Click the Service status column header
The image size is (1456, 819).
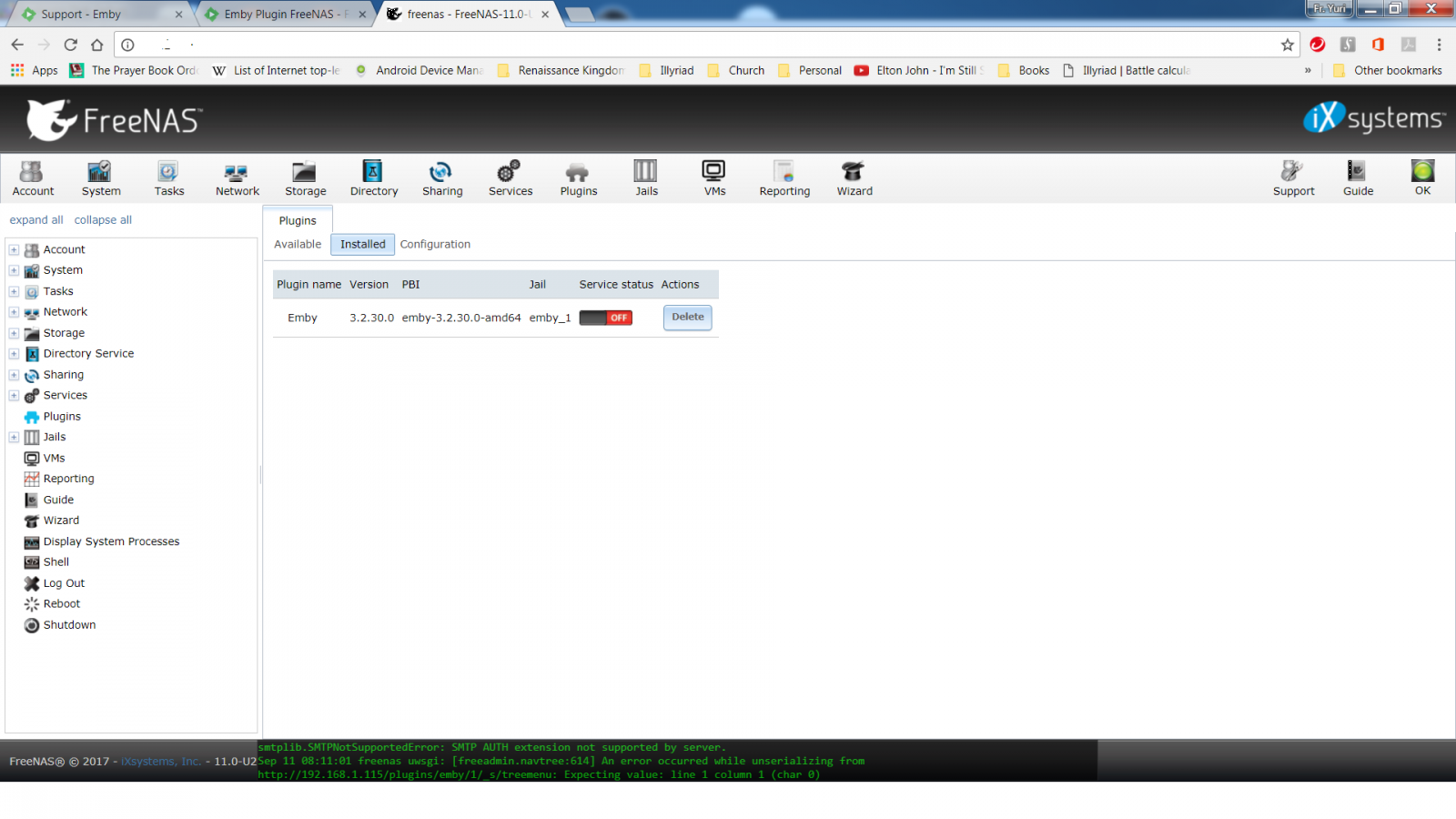(616, 285)
